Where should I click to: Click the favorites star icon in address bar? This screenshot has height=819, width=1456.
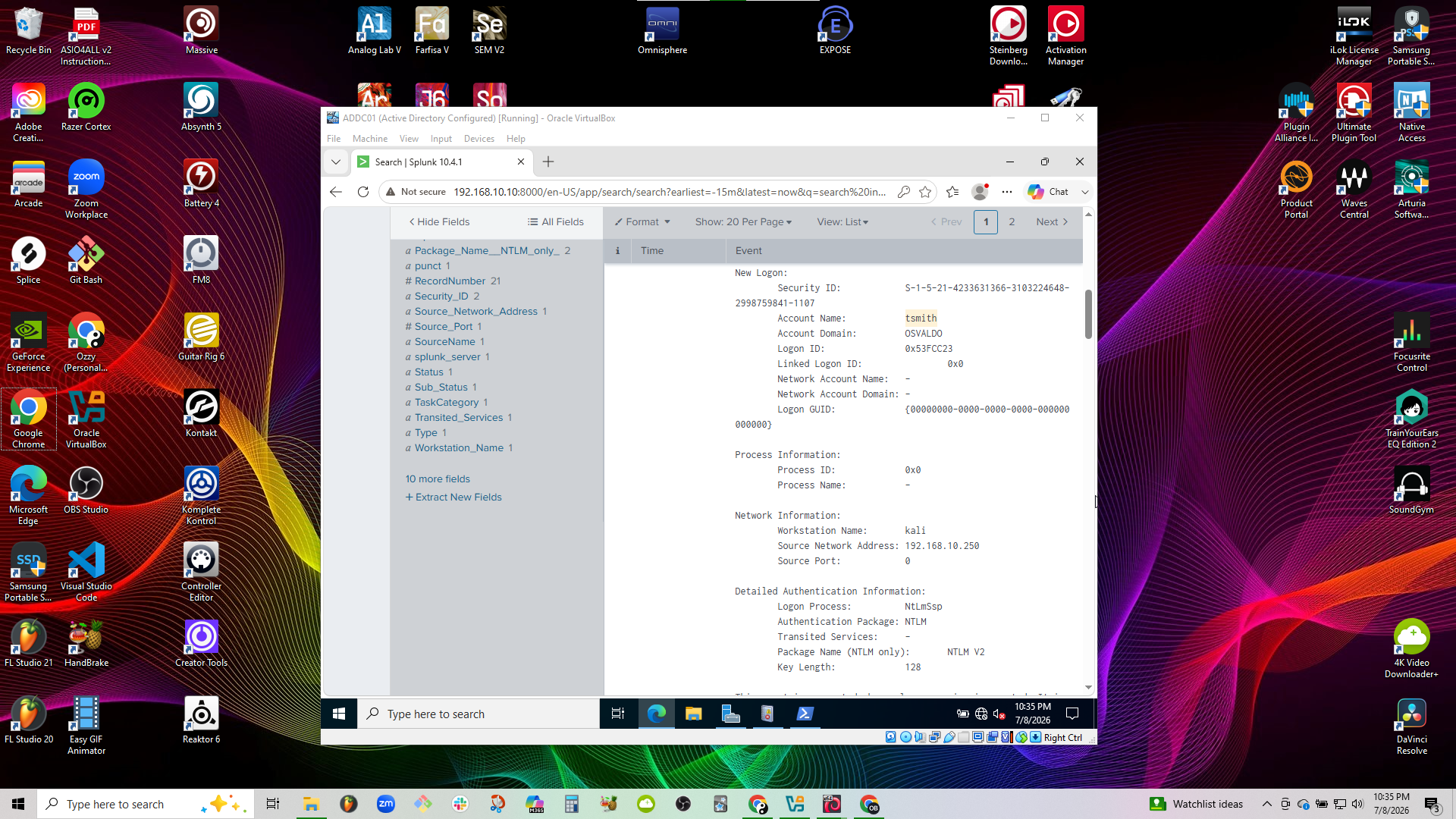click(925, 192)
